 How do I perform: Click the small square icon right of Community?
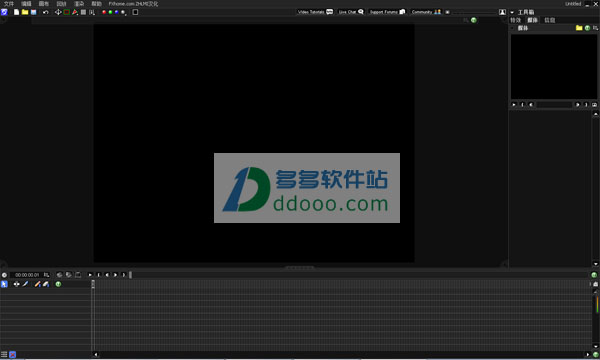pyautogui.click(x=447, y=12)
